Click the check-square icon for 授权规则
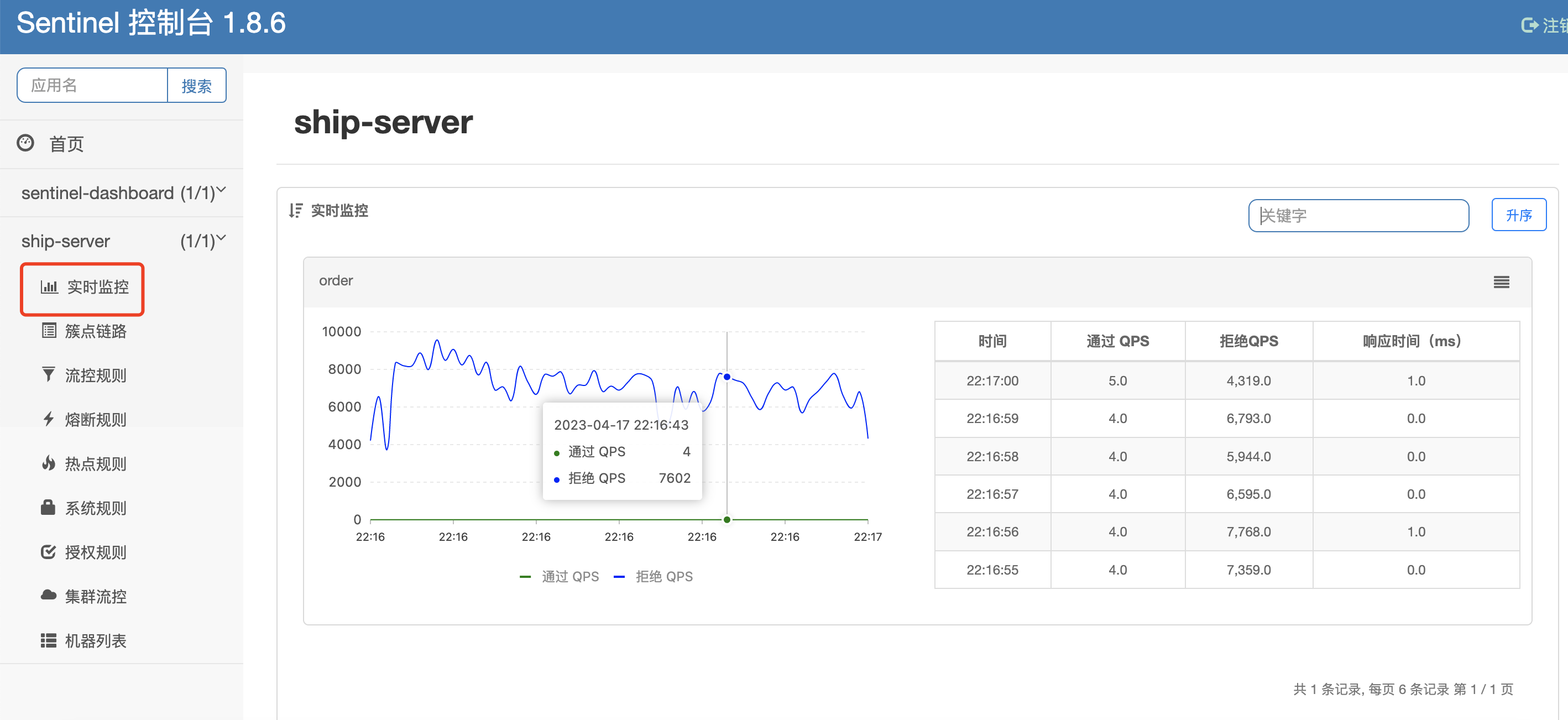 (49, 551)
